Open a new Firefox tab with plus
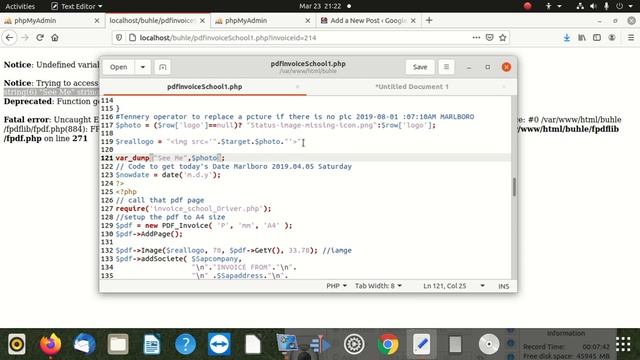The image size is (640, 360). pos(429,20)
